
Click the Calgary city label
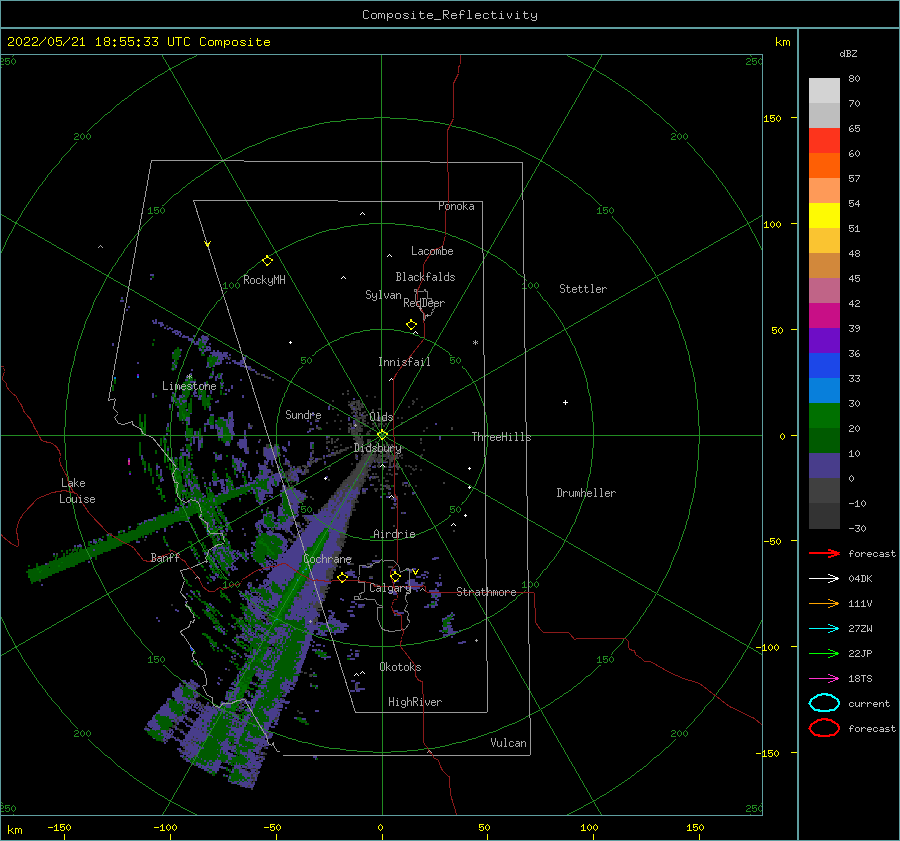pos(390,588)
